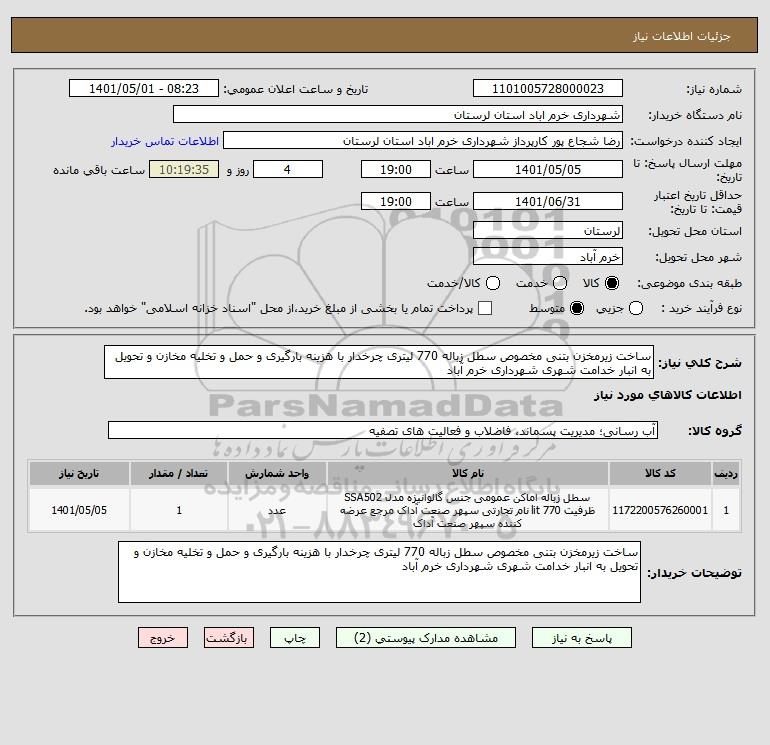Click the response deadline date 1401/05/05 field
The image size is (770, 745).
point(548,169)
